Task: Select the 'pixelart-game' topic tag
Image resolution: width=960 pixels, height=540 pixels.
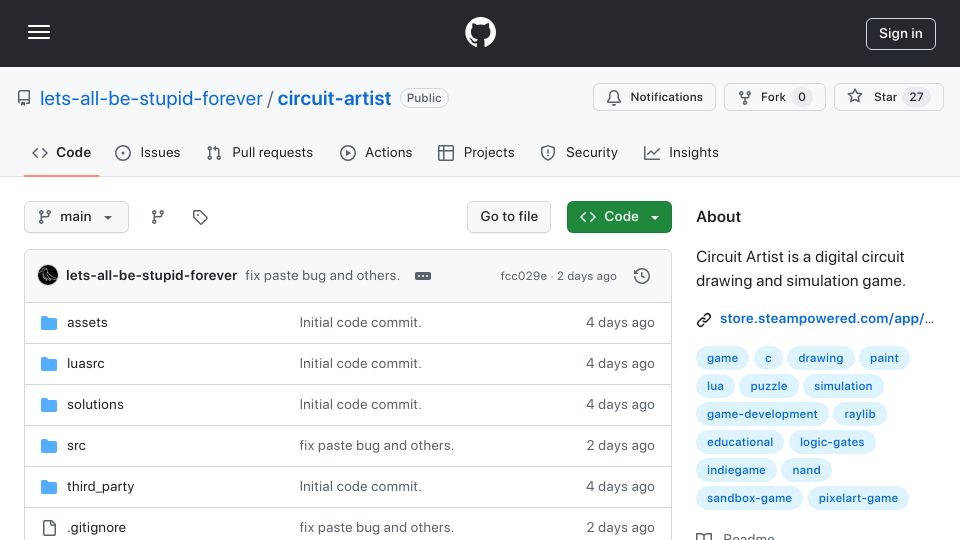Action: coord(858,498)
